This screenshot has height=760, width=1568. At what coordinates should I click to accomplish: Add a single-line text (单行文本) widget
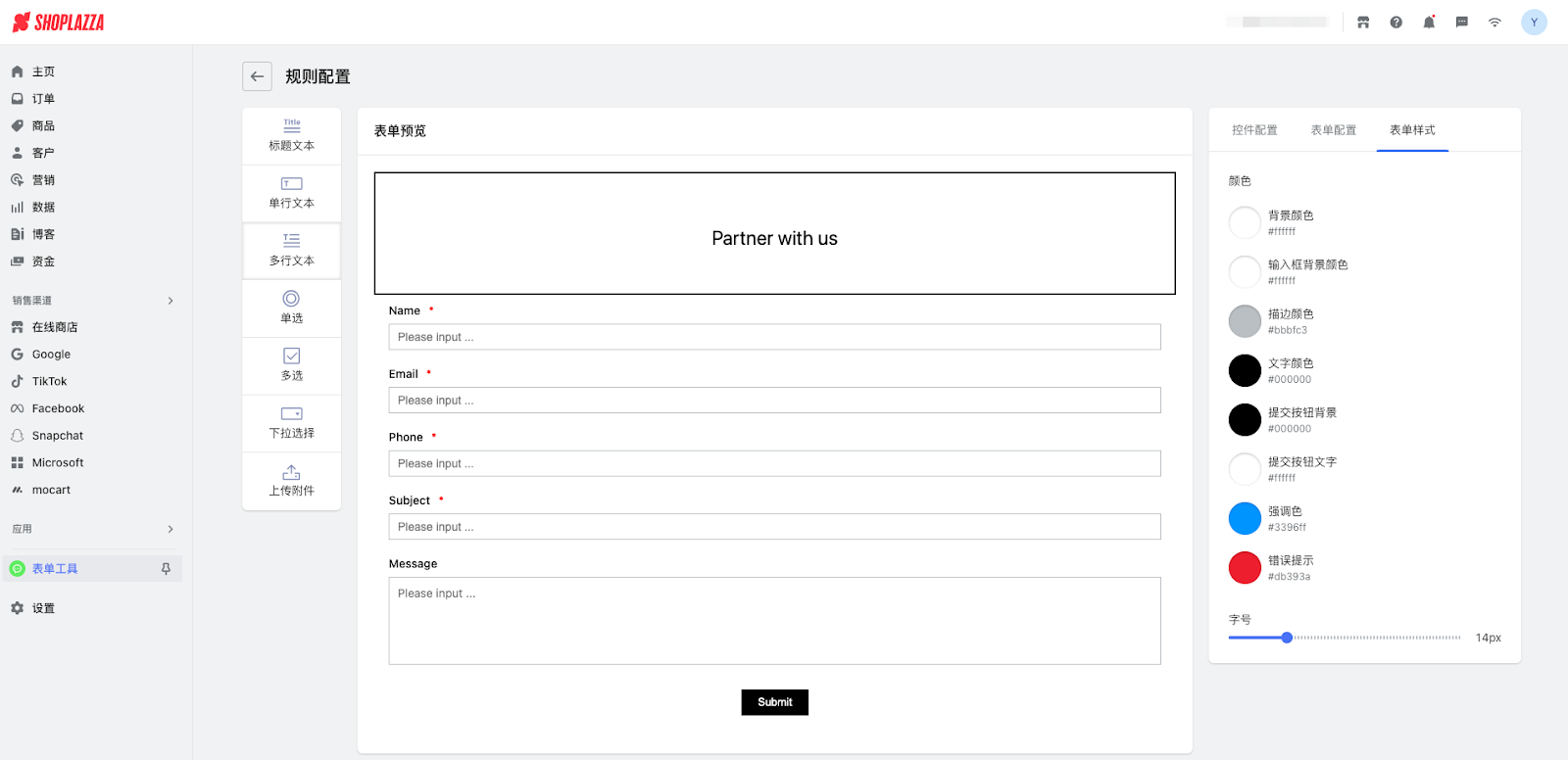tap(291, 193)
